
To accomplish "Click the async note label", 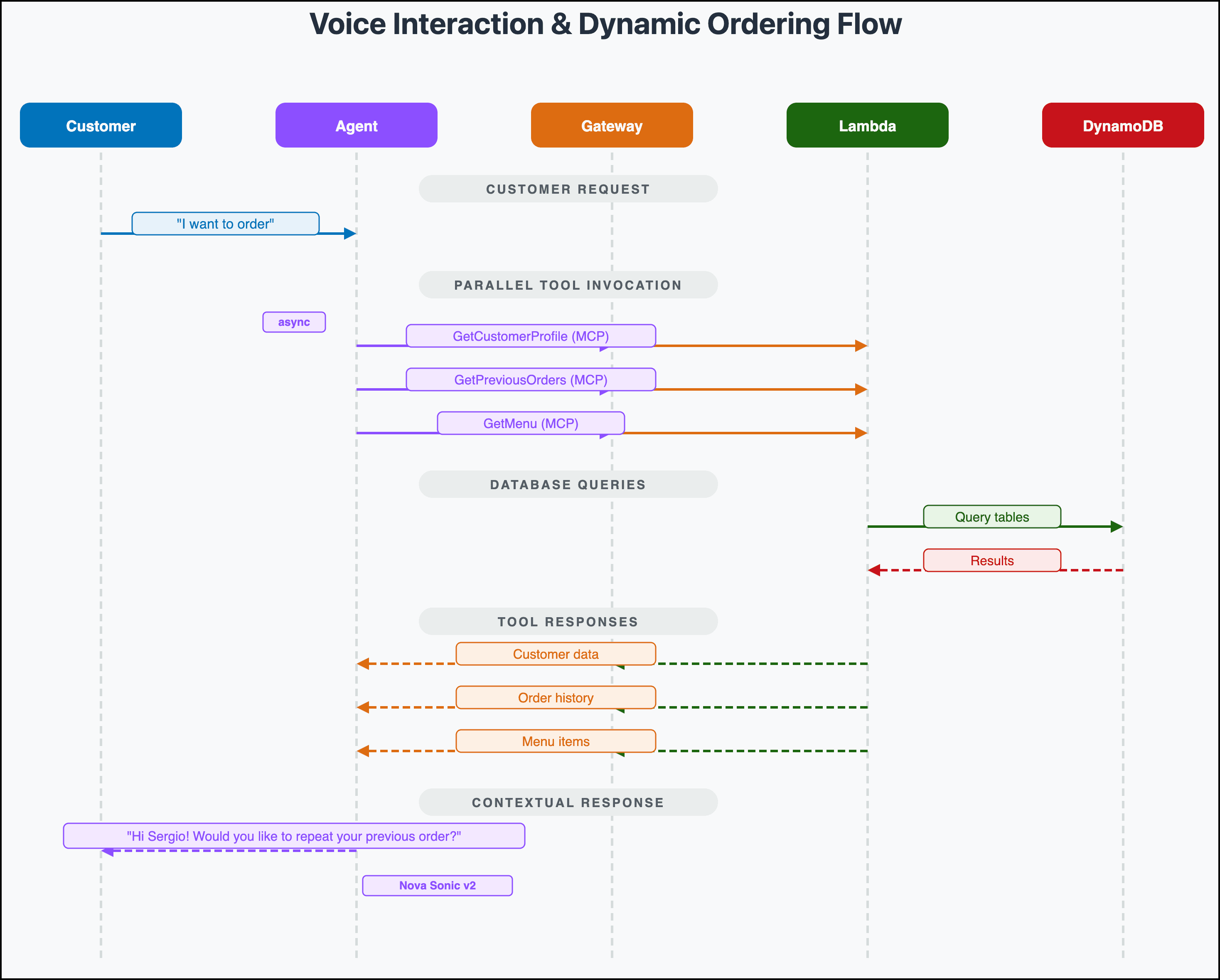I will pyautogui.click(x=294, y=322).
